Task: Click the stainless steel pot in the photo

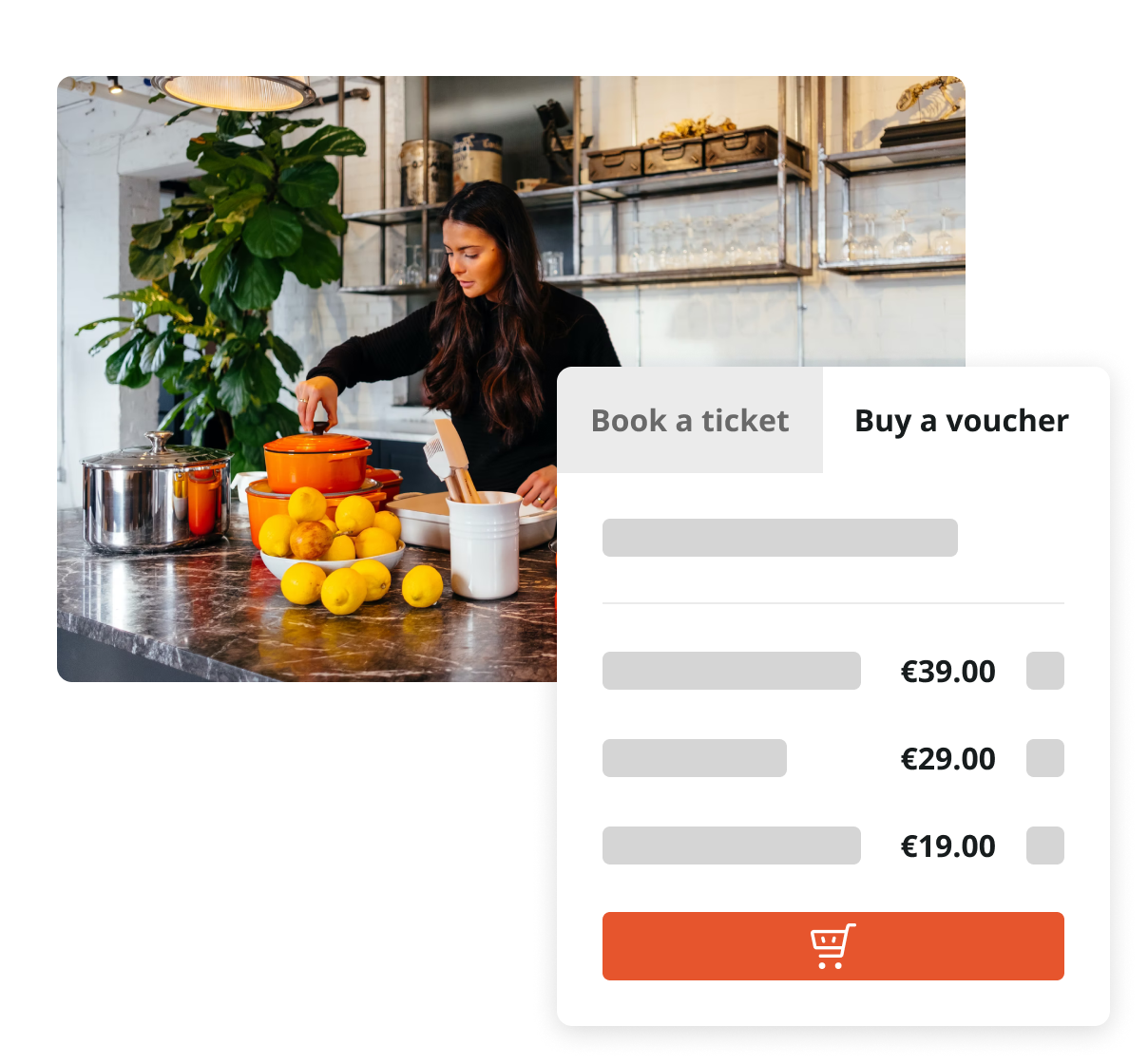Action: [156, 494]
